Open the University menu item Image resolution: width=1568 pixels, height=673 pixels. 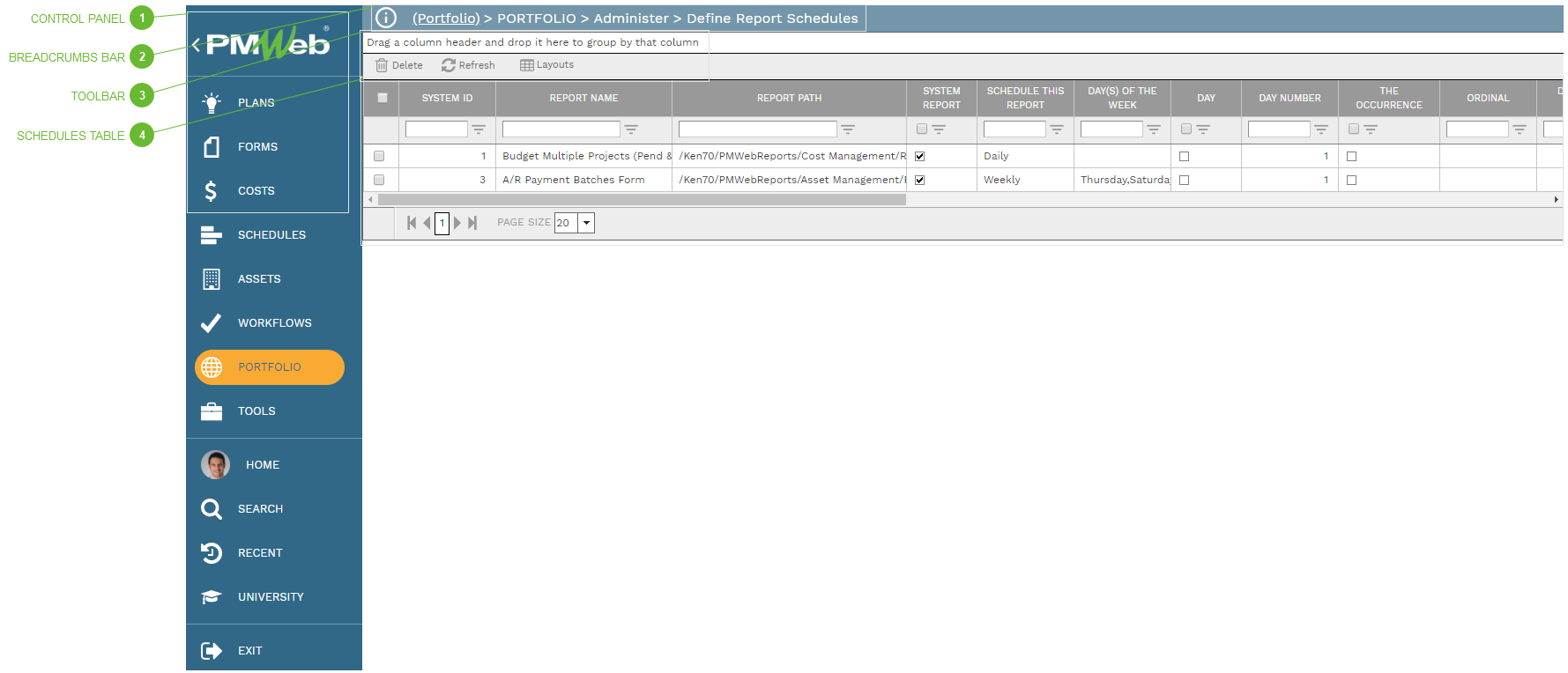pos(271,597)
